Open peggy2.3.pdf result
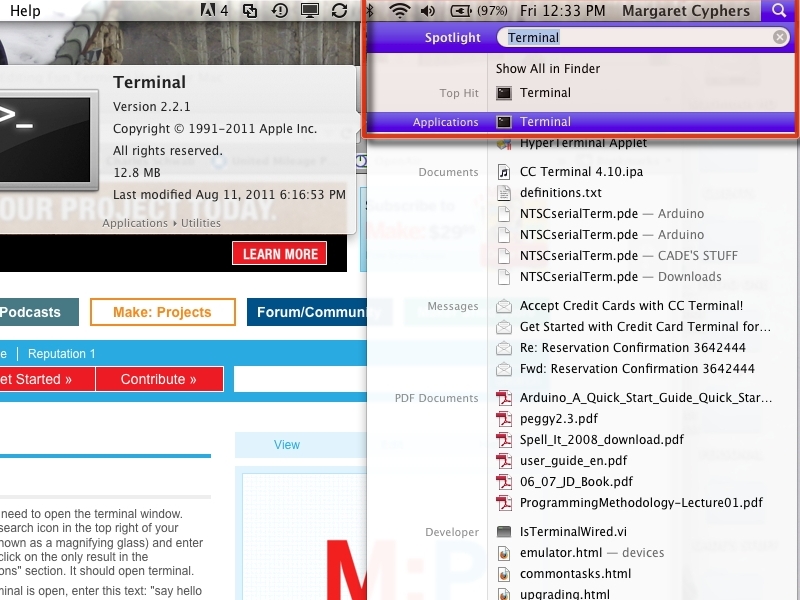The width and height of the screenshot is (800, 600). (559, 419)
